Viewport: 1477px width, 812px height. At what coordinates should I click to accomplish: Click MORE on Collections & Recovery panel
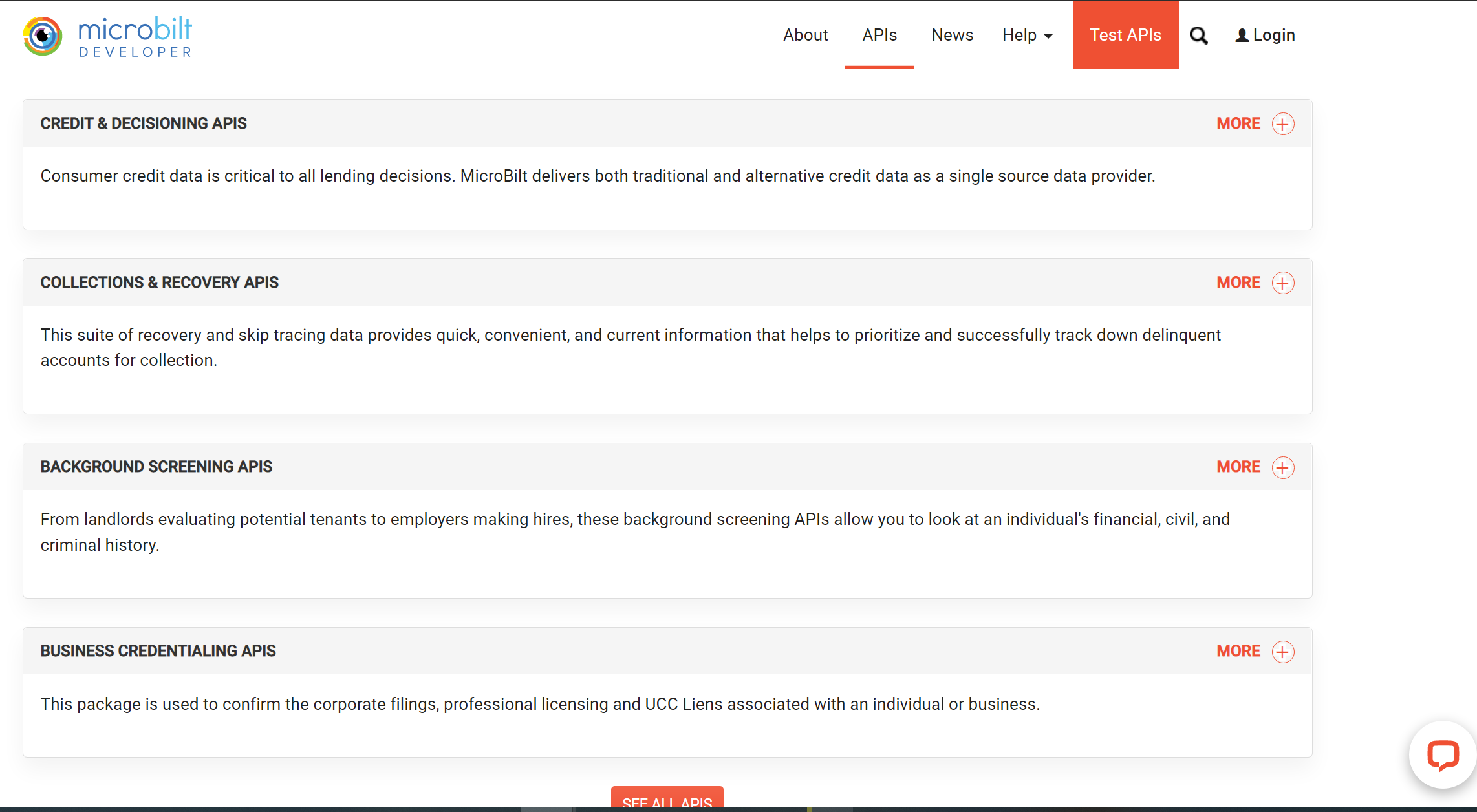pyautogui.click(x=1238, y=283)
